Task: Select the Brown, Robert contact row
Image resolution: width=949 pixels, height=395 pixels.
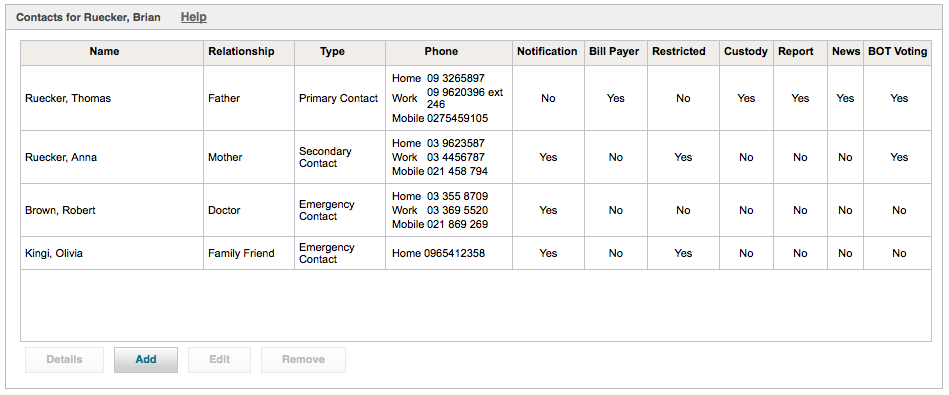Action: point(476,210)
